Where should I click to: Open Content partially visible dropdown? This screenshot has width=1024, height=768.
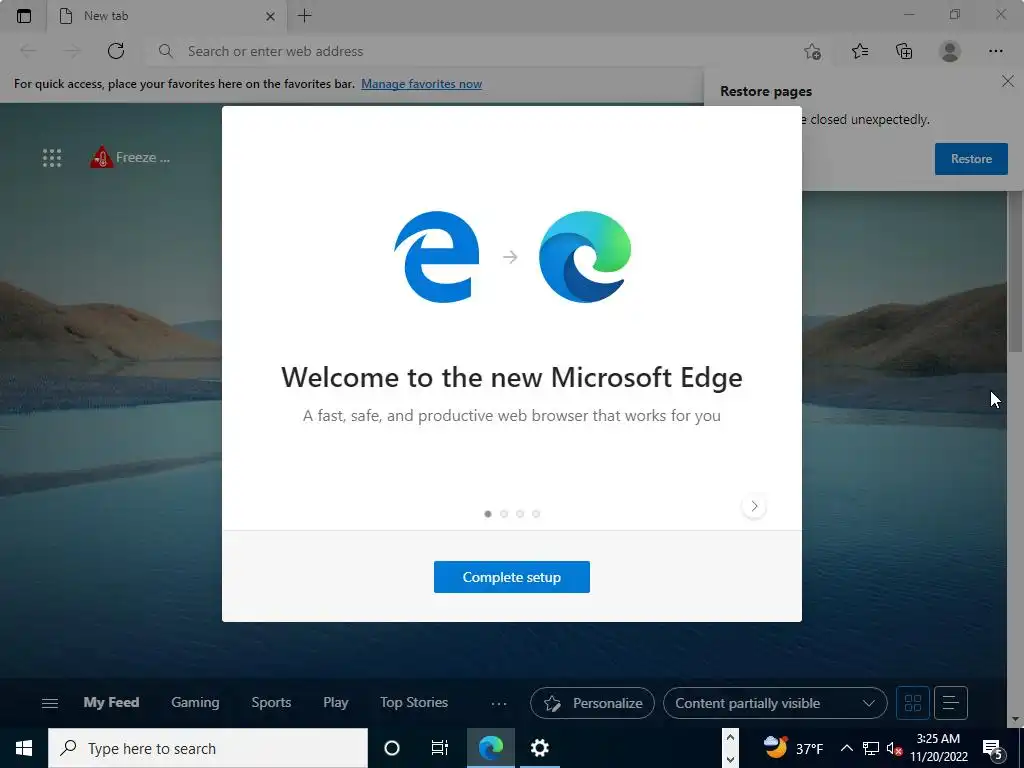pos(775,703)
